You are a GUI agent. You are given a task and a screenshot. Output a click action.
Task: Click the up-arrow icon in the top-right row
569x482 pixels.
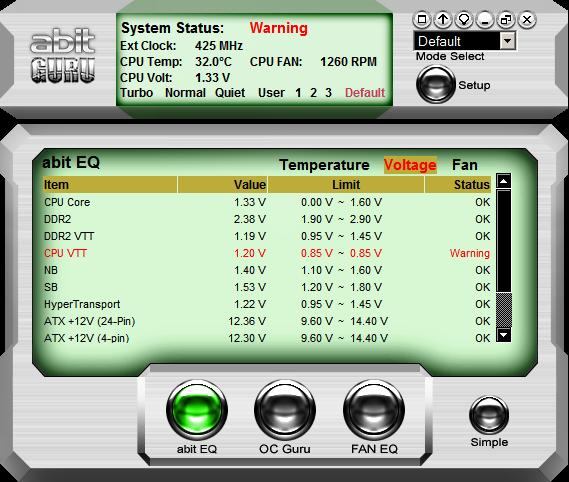pos(443,19)
